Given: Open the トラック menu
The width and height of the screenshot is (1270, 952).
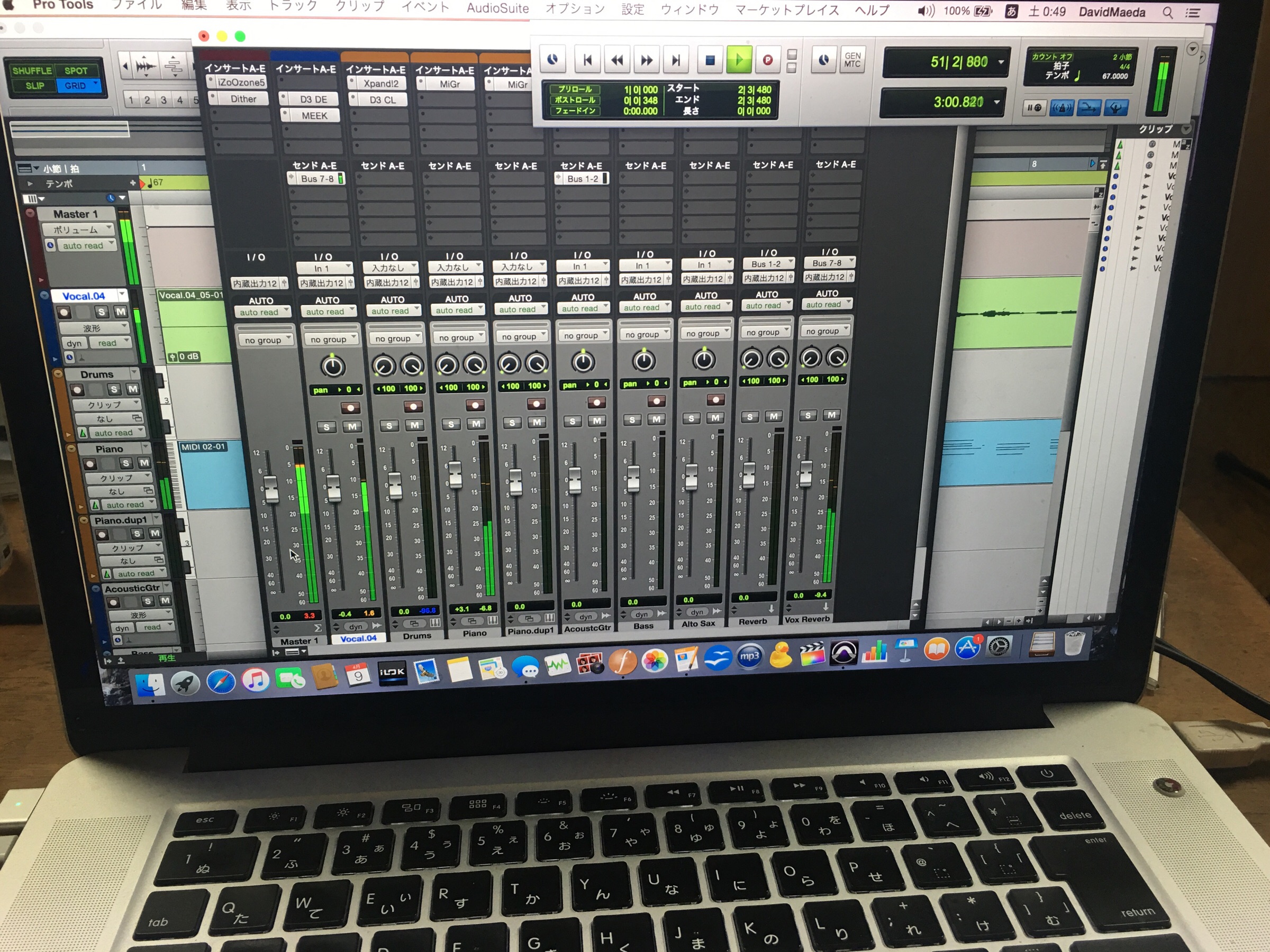Looking at the screenshot, I should click(293, 6).
